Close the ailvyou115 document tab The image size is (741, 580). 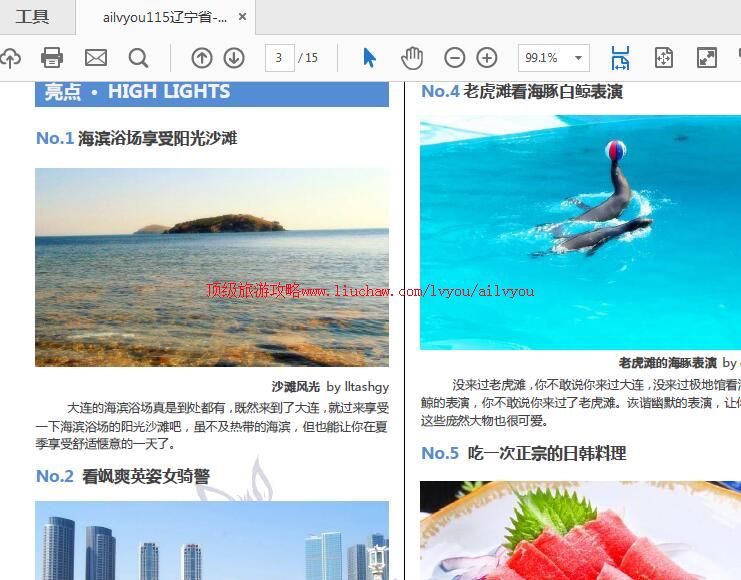click(242, 17)
